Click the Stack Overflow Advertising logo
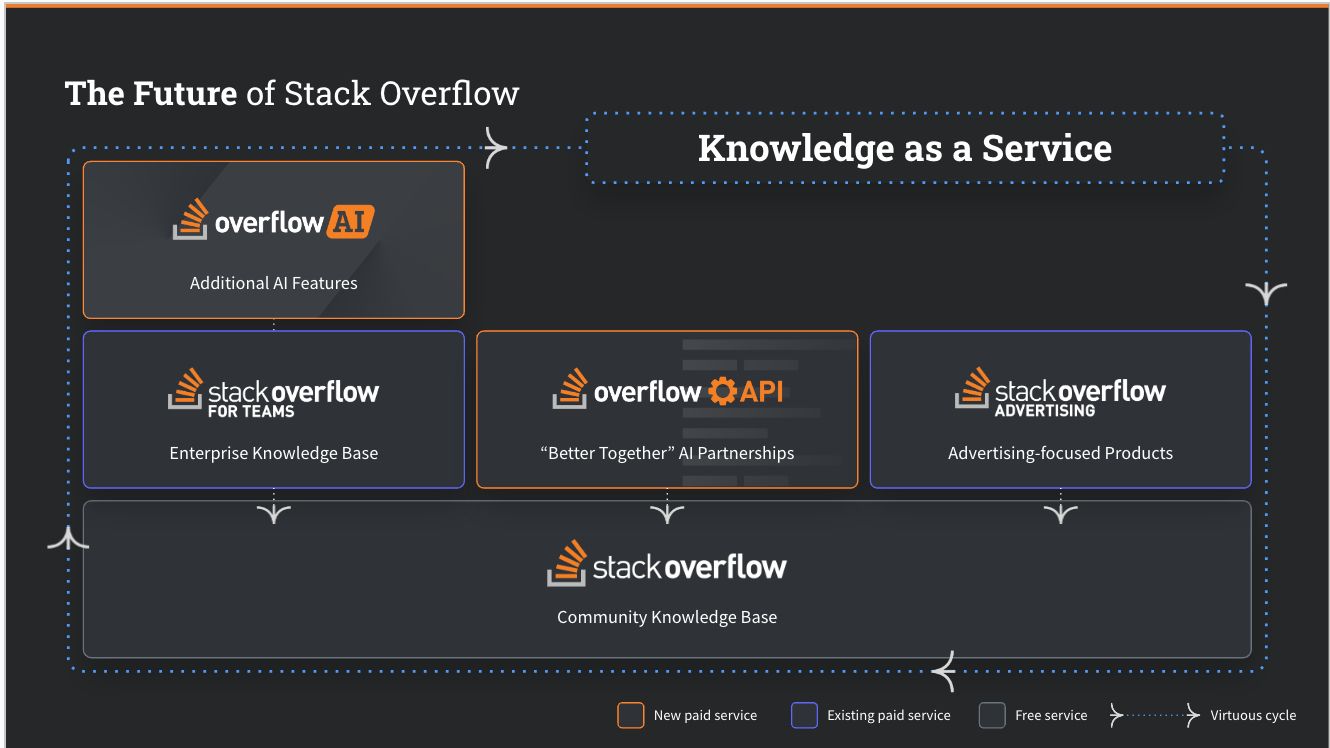 click(1060, 392)
